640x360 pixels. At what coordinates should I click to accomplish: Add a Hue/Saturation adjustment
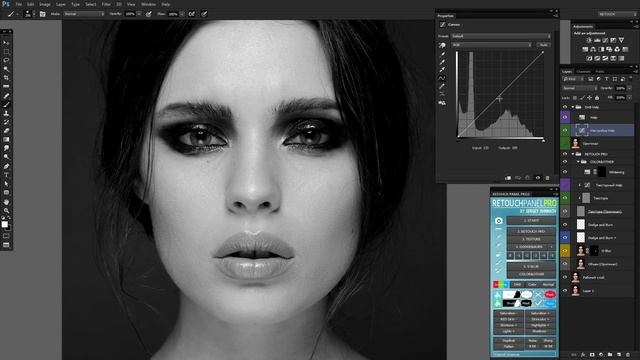point(585,49)
